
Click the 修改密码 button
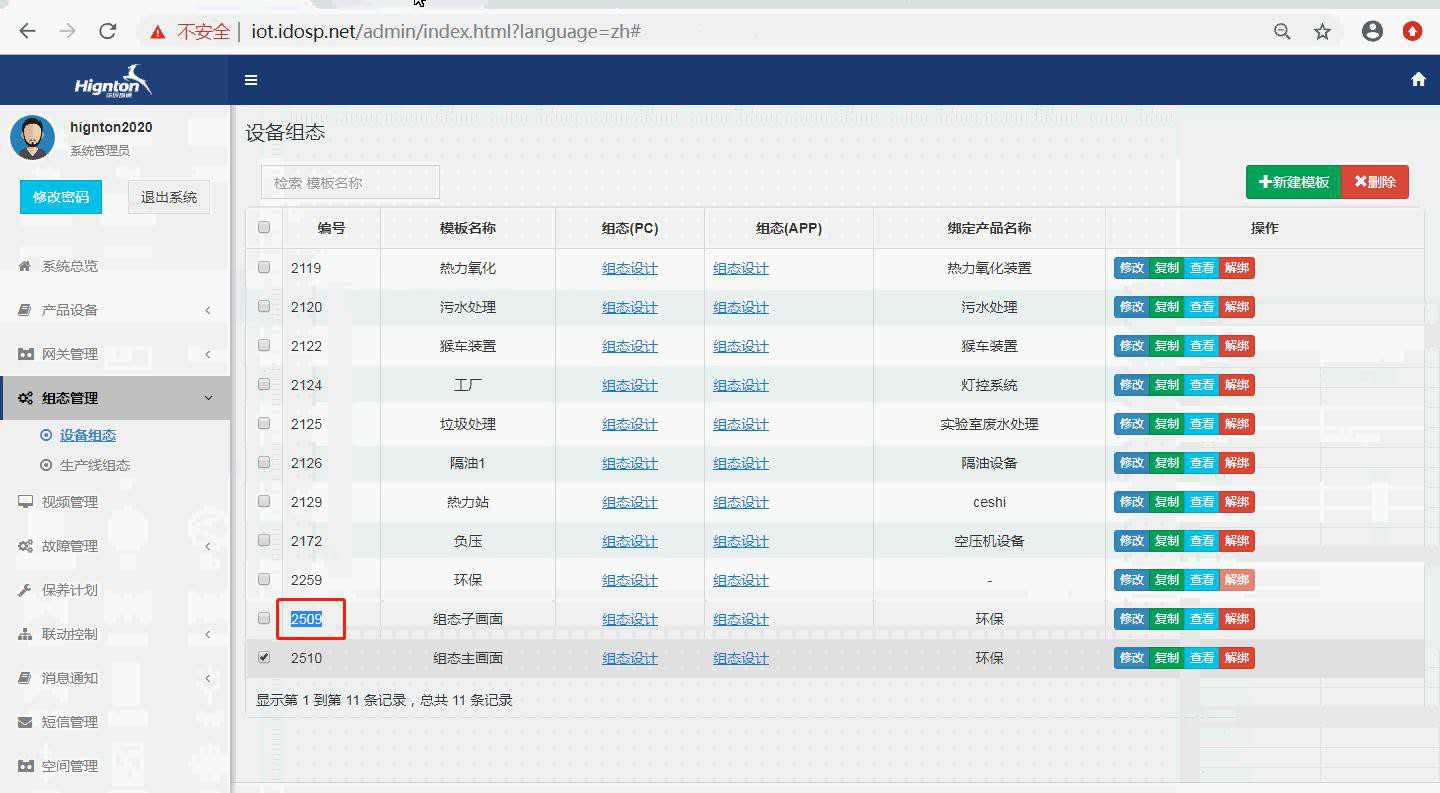coord(61,197)
